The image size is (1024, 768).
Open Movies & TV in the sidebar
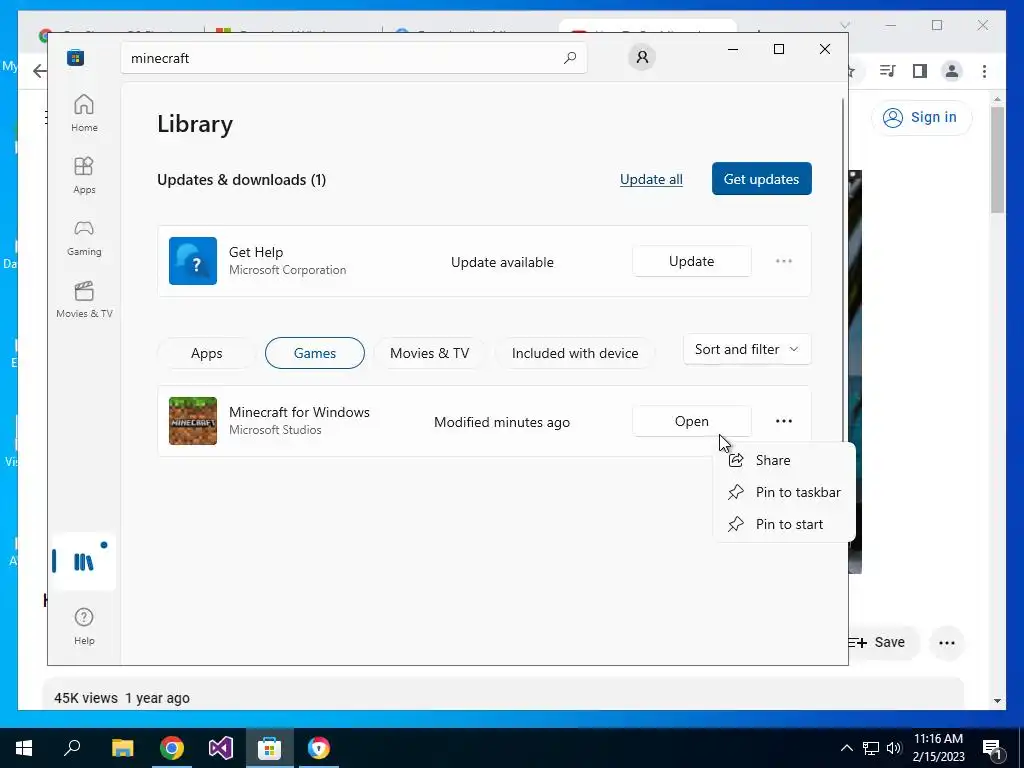(84, 299)
